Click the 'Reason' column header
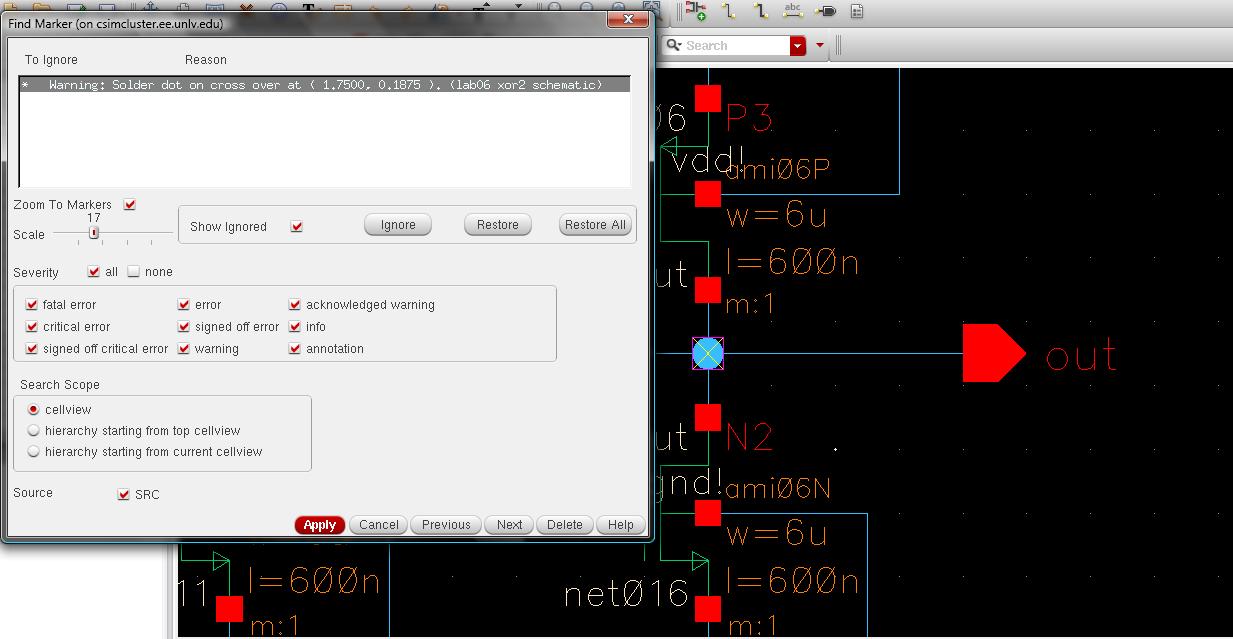 (x=206, y=60)
